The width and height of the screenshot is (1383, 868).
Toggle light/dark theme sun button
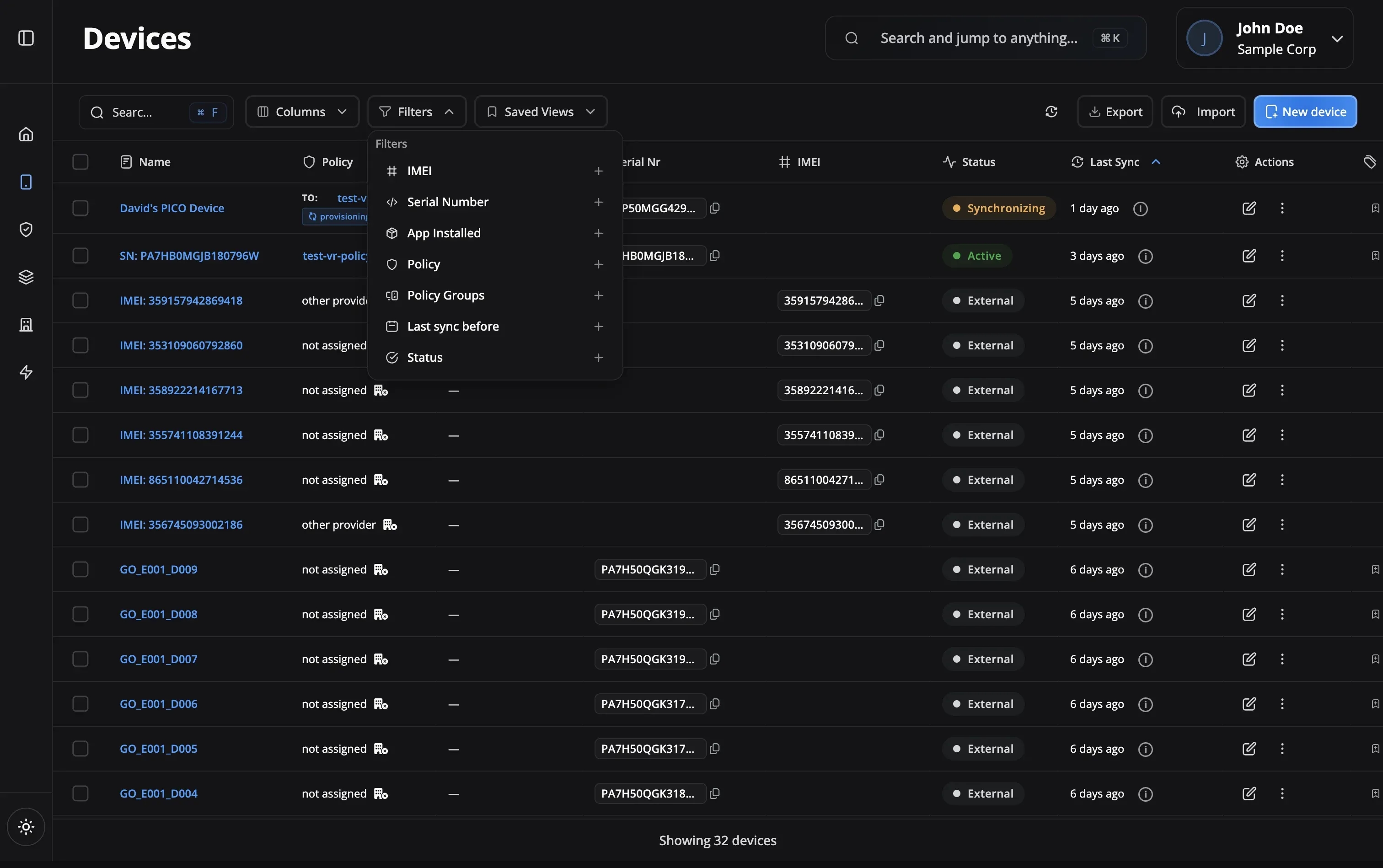click(26, 827)
